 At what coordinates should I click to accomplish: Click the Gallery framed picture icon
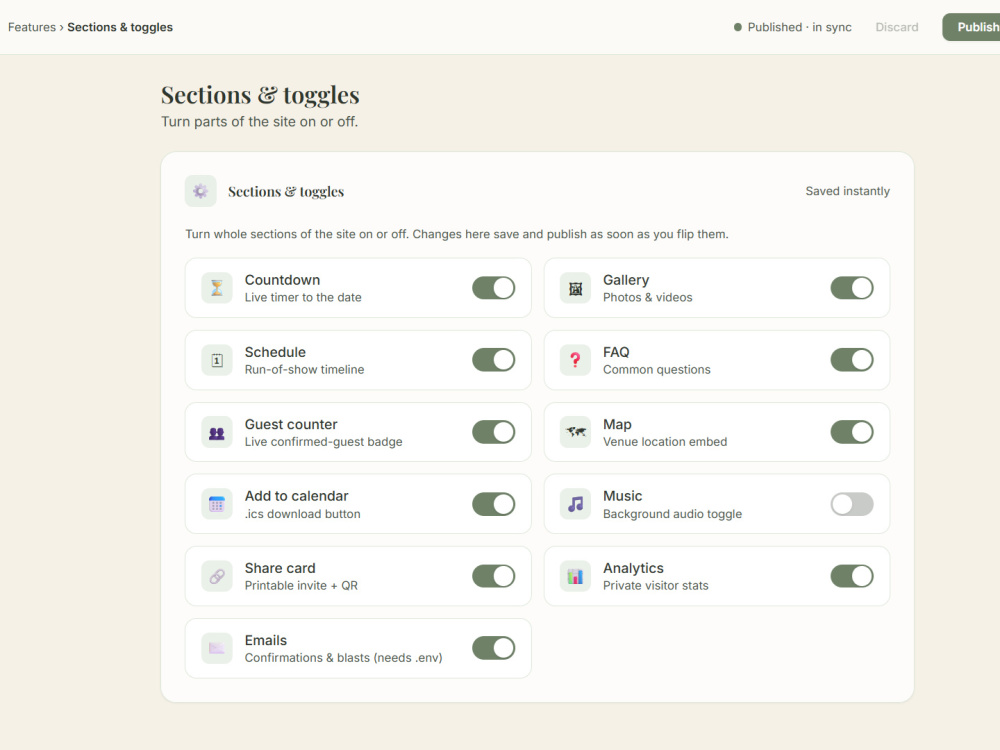coord(575,288)
